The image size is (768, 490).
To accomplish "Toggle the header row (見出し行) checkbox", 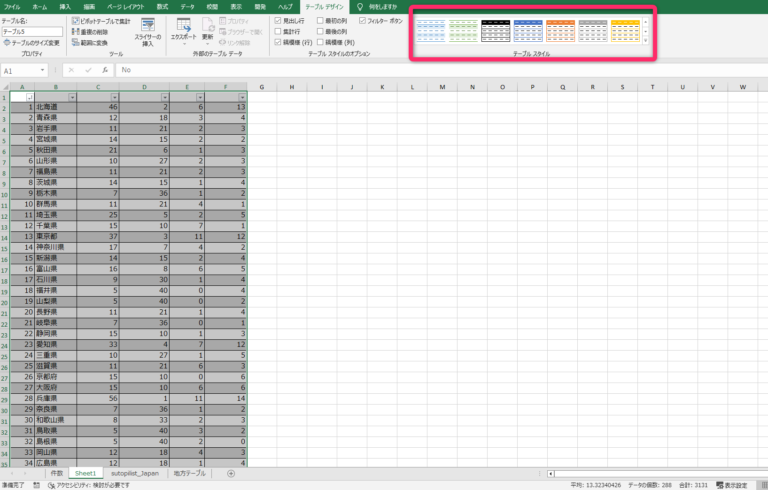I will coord(278,20).
